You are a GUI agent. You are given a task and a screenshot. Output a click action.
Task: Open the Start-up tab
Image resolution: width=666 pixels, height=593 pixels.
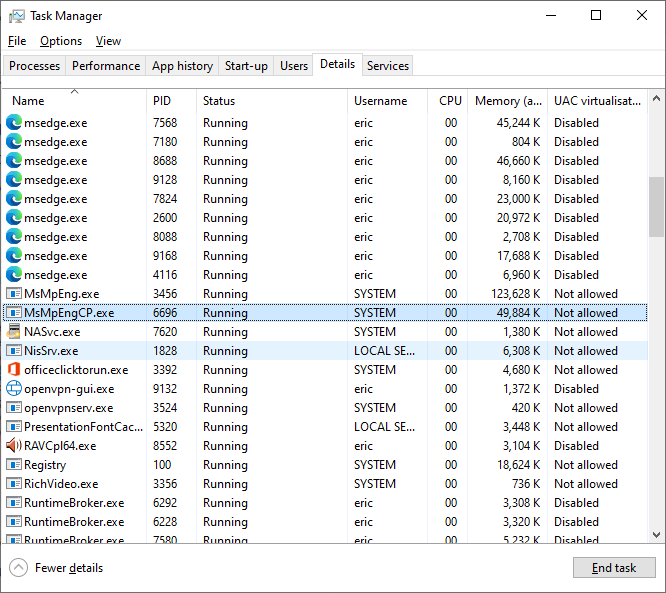[246, 66]
